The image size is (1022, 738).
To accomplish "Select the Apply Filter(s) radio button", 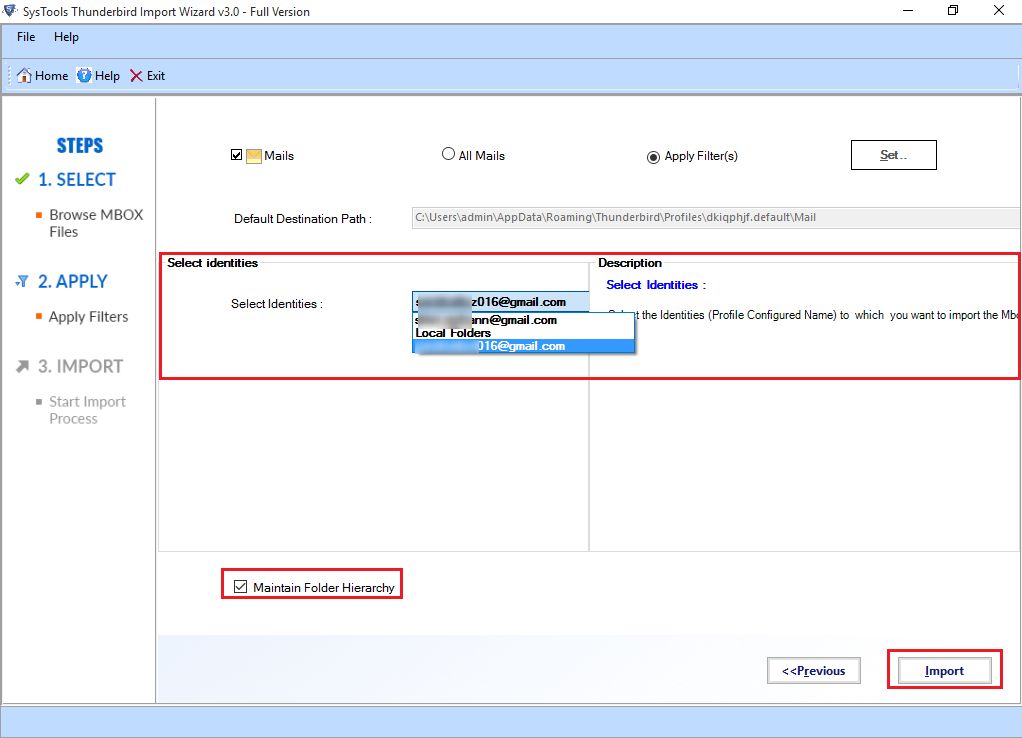I will tap(654, 156).
